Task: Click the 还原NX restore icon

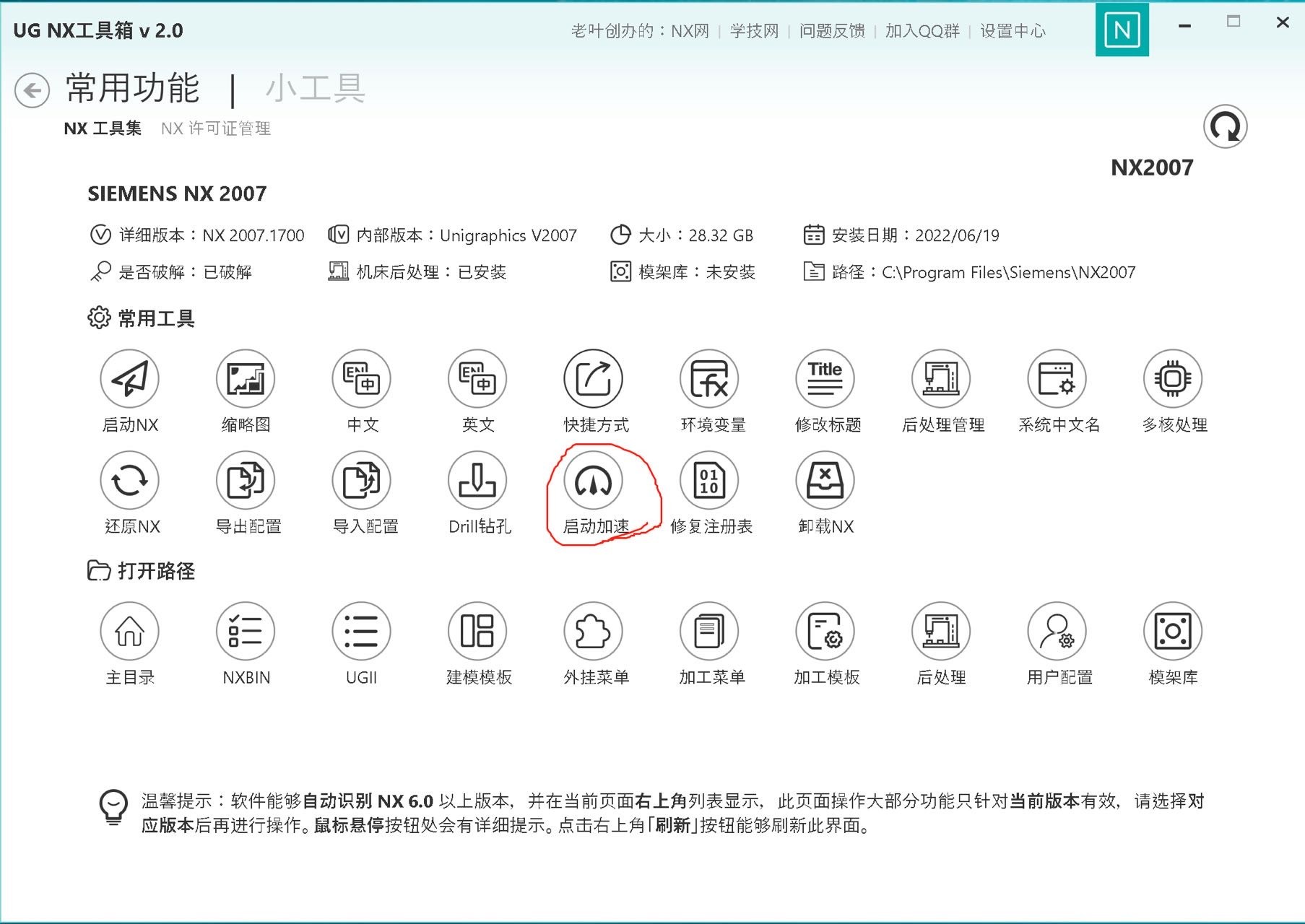Action: click(x=129, y=481)
